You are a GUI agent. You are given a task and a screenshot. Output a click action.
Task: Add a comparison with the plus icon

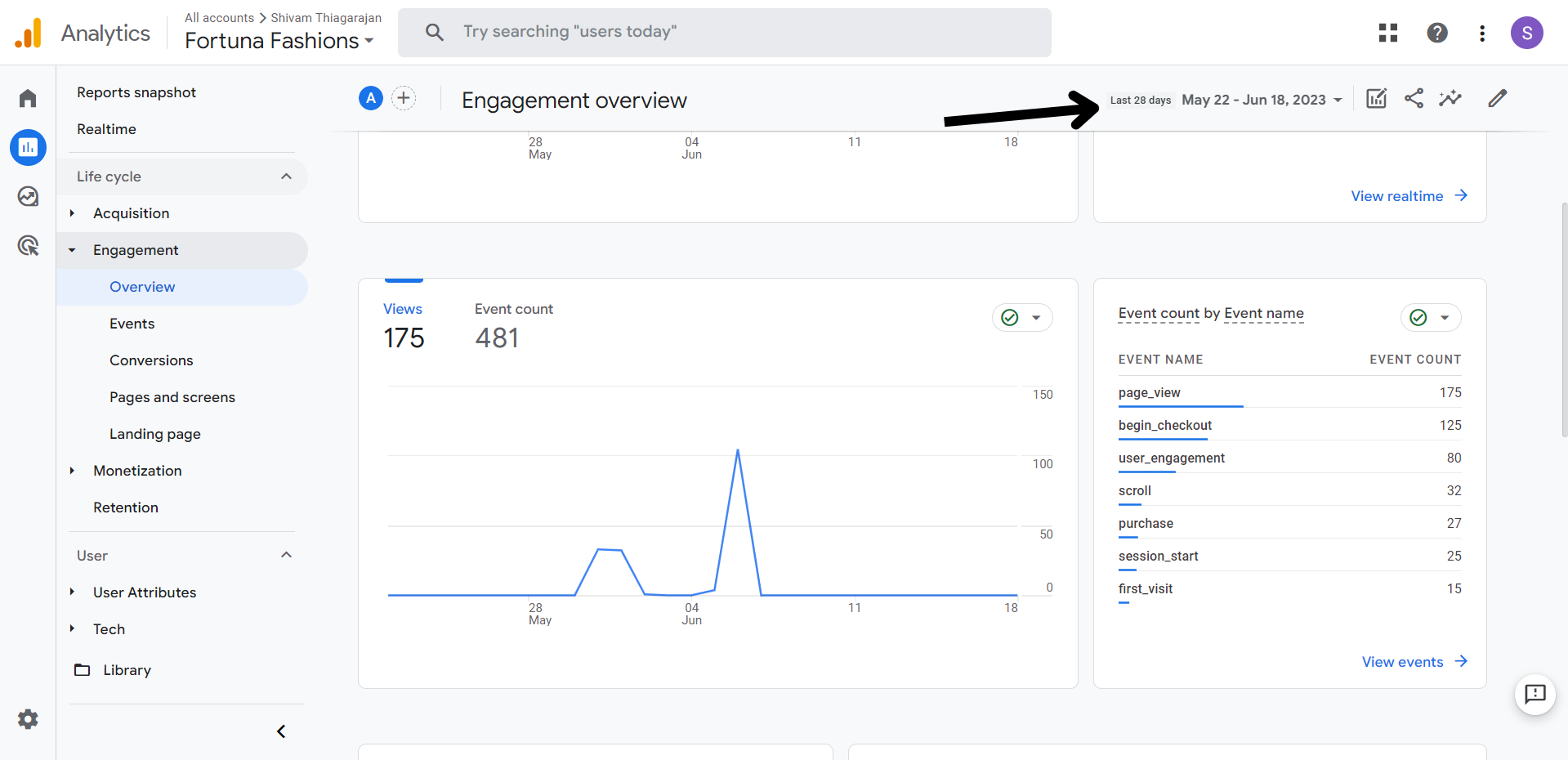click(x=404, y=97)
